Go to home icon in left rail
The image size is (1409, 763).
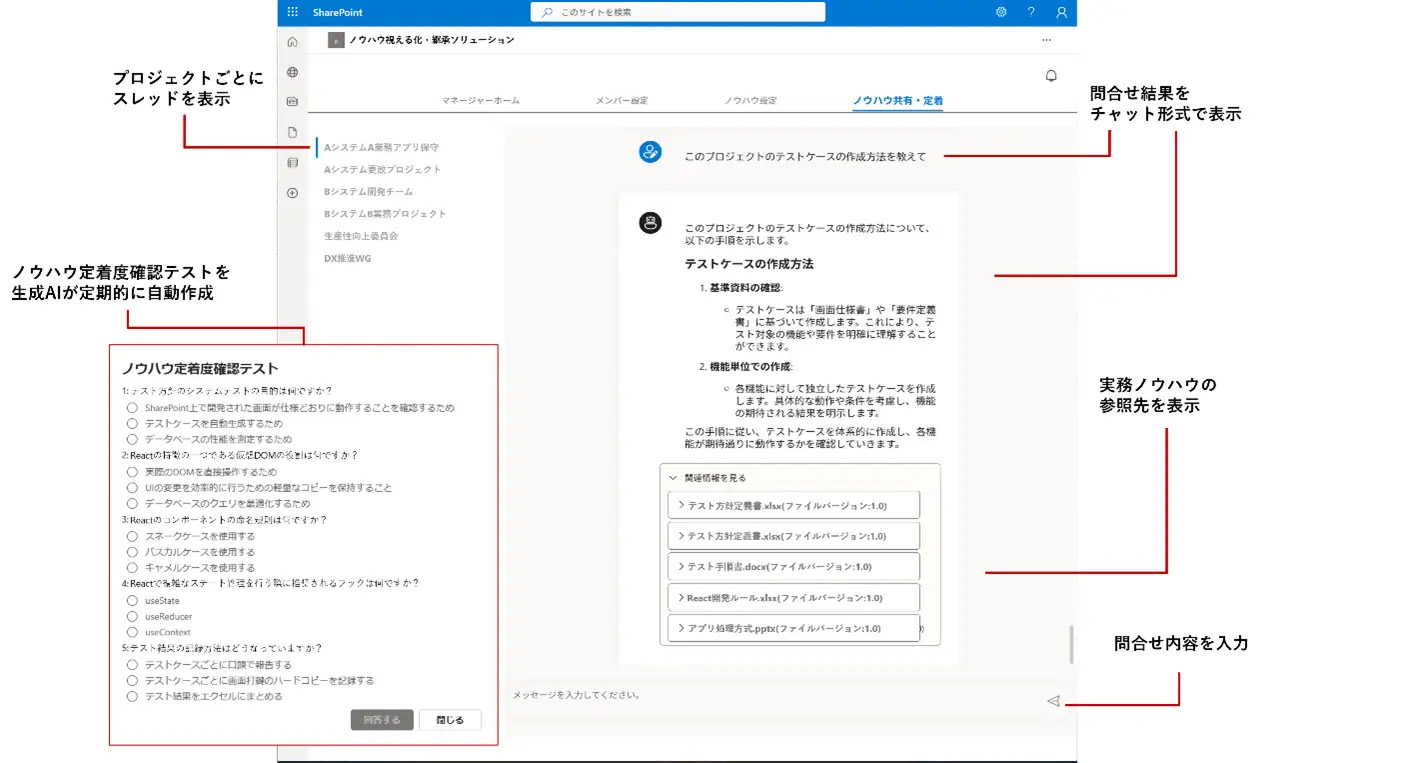[x=292, y=42]
